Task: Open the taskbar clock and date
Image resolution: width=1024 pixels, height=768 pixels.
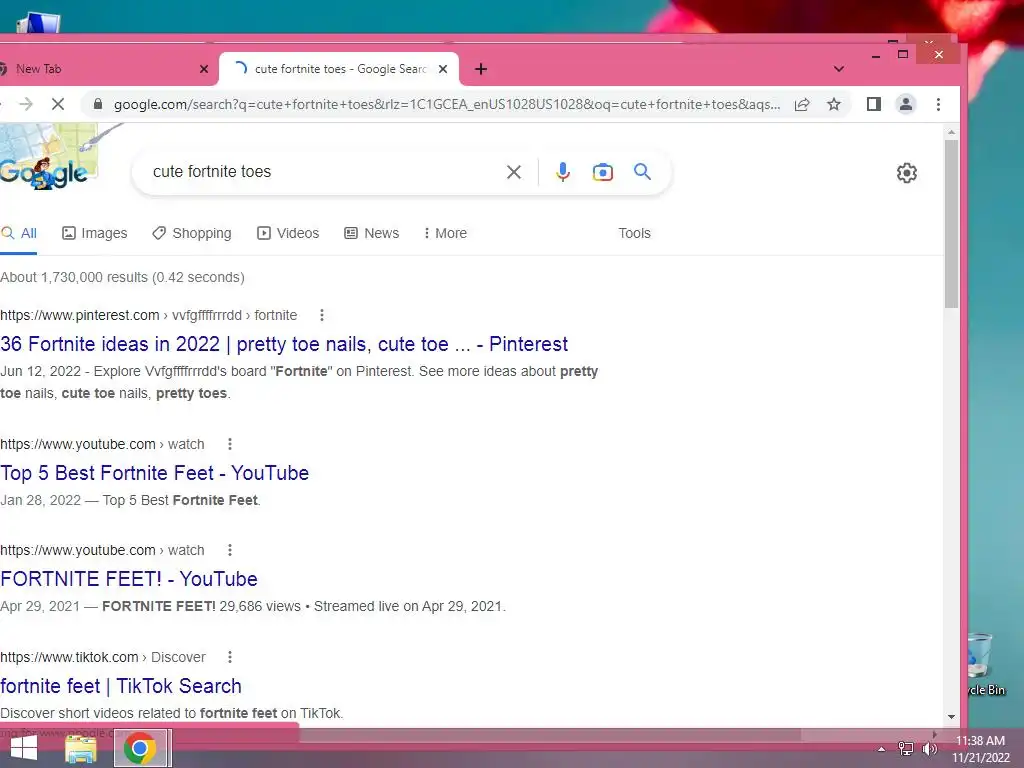Action: pos(980,749)
